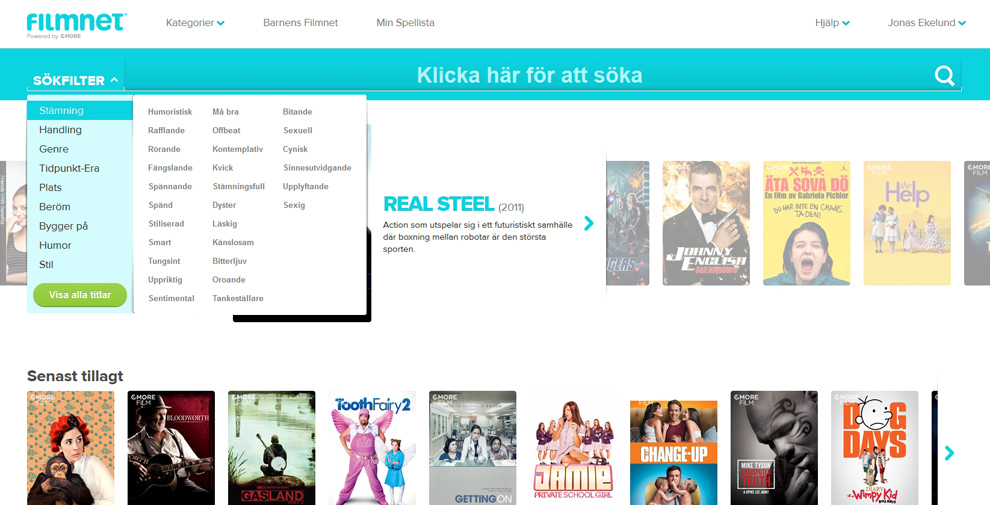Select the Tidpunkt-Era filter category
Viewport: 990px width, 505px height.
69,168
